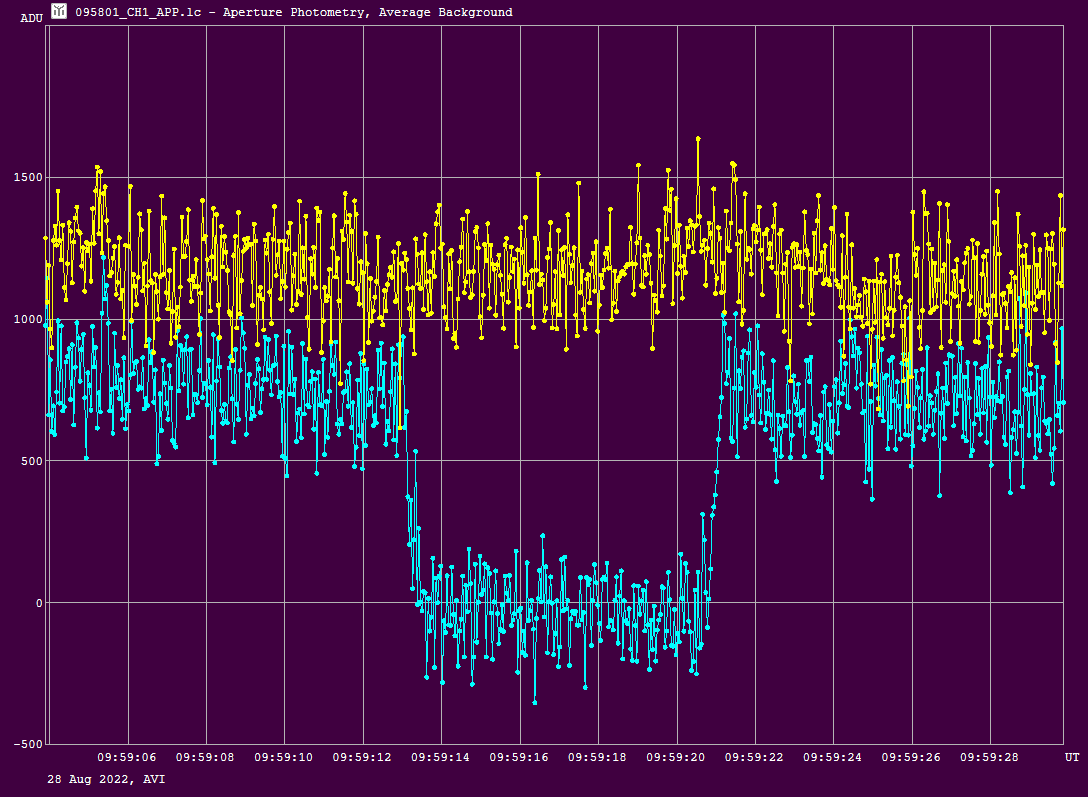Click the "09:59:14" time axis label

(440, 757)
